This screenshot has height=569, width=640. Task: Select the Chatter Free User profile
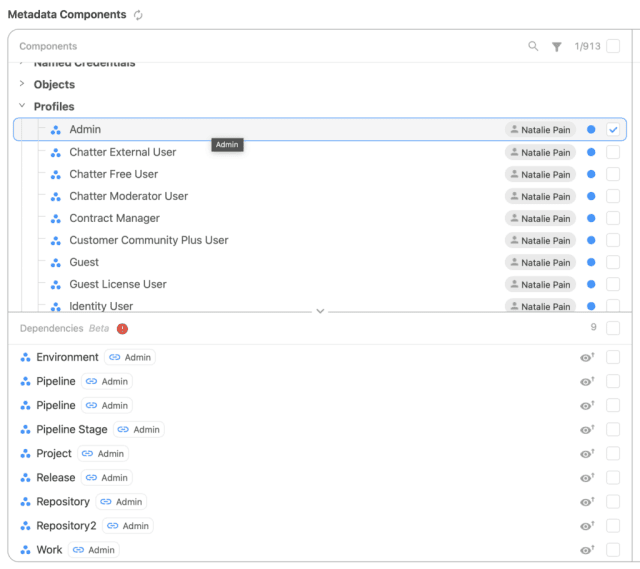coord(113,174)
